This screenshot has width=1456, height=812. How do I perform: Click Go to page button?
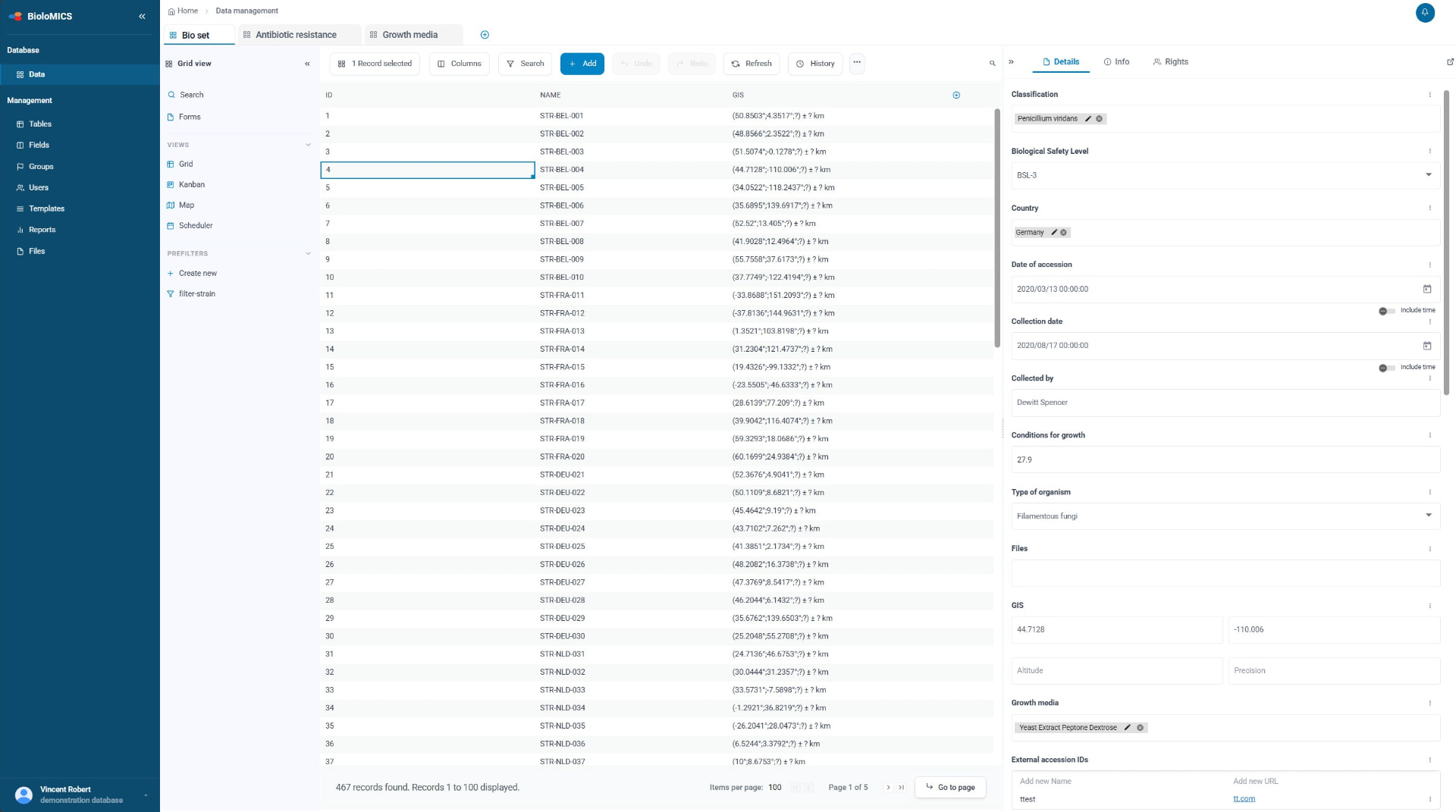950,787
